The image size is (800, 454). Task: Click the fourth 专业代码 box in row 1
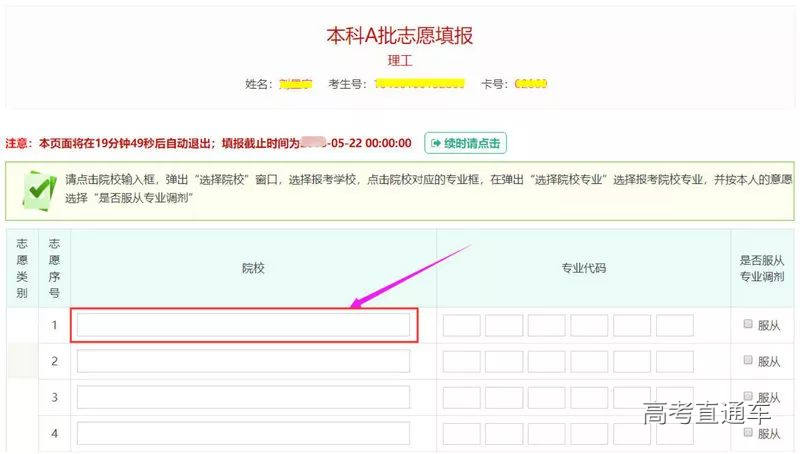coord(590,326)
